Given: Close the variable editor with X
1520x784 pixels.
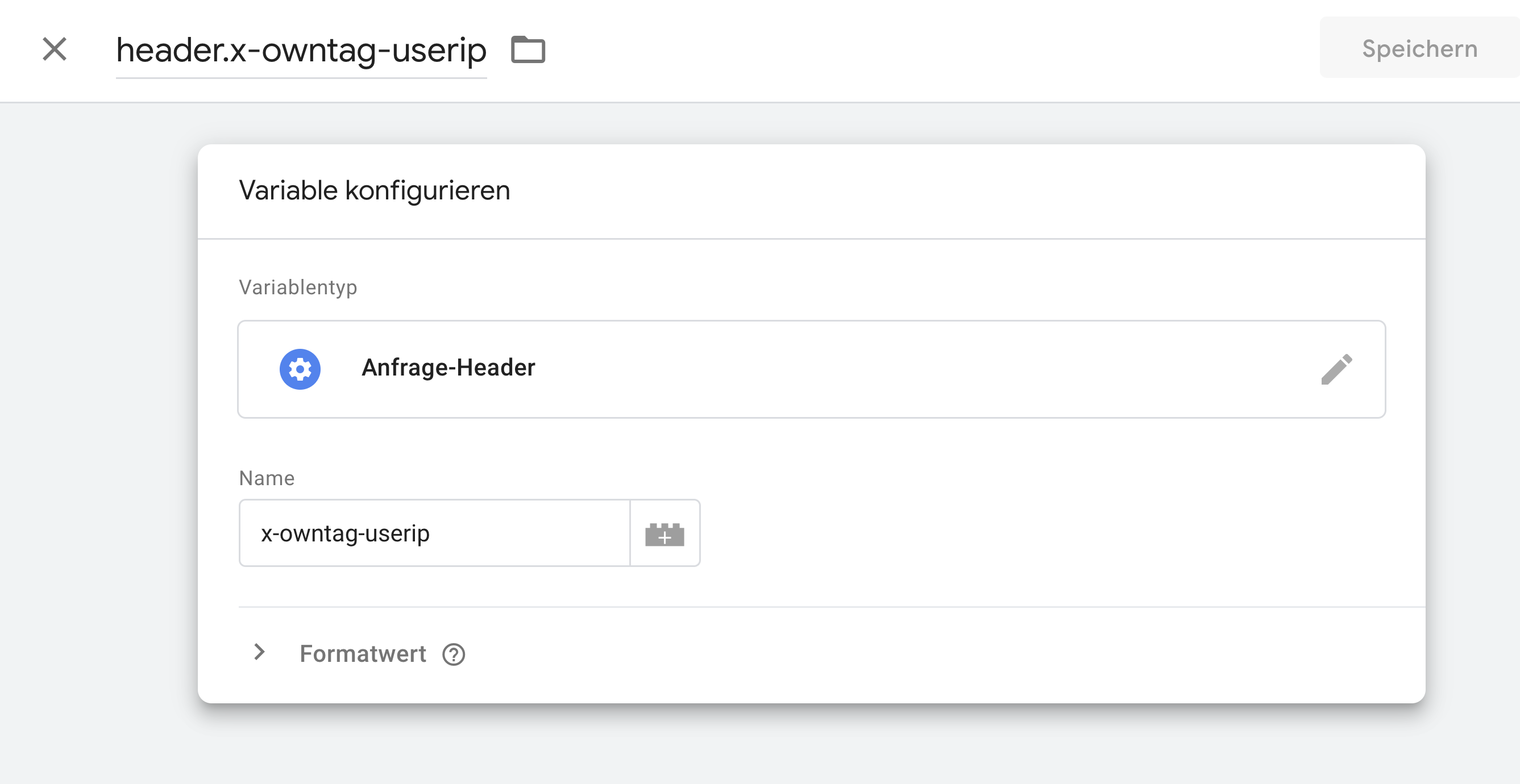Looking at the screenshot, I should [55, 49].
